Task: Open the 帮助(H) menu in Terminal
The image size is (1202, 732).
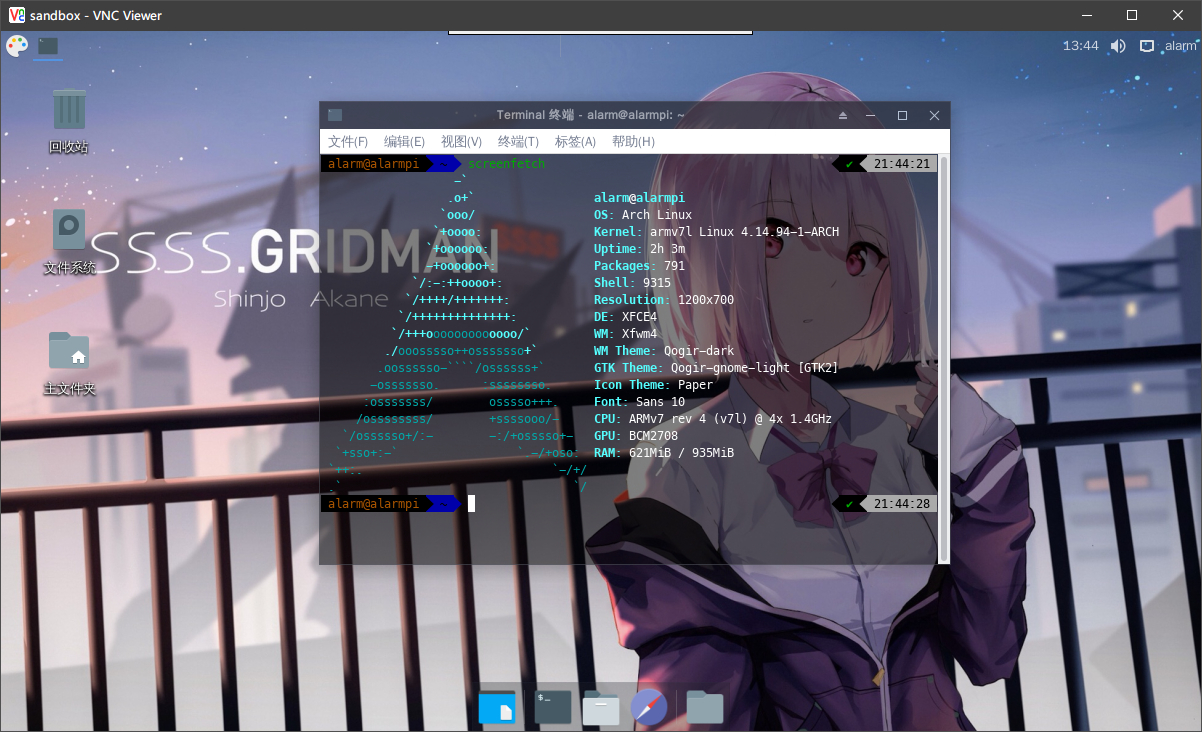Action: point(633,142)
